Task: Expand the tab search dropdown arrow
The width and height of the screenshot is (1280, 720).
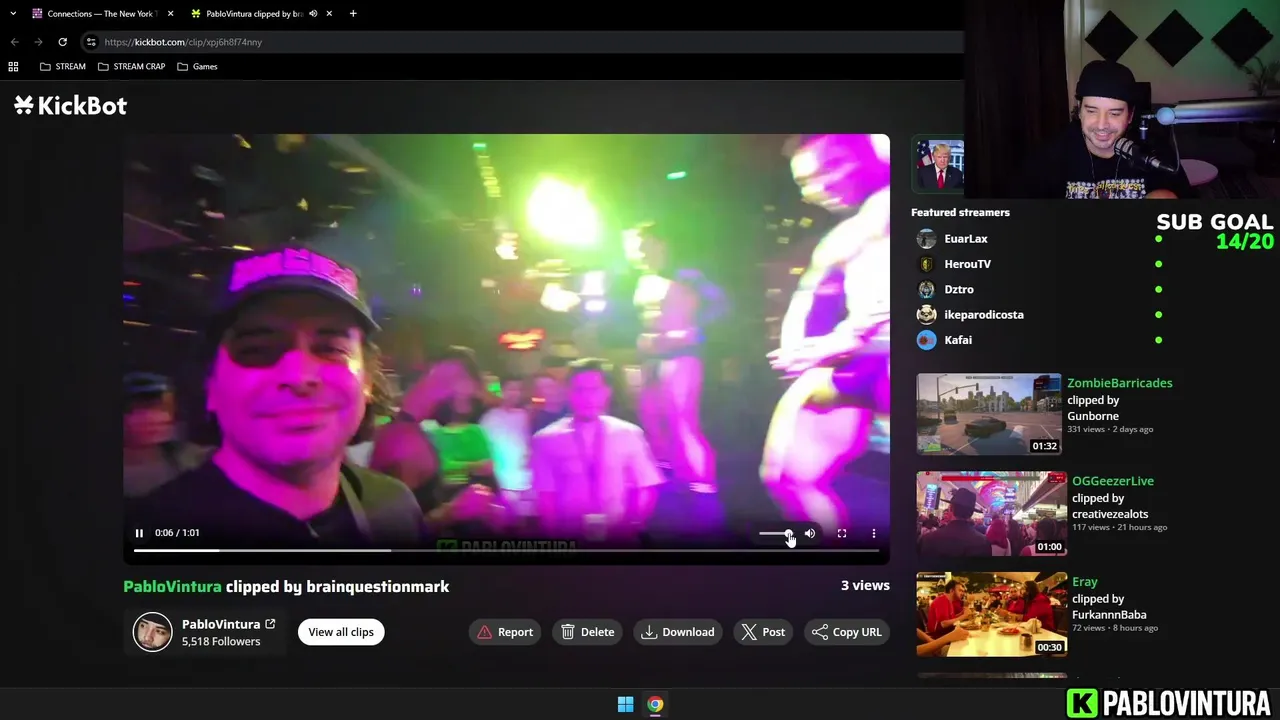Action: pyautogui.click(x=13, y=14)
